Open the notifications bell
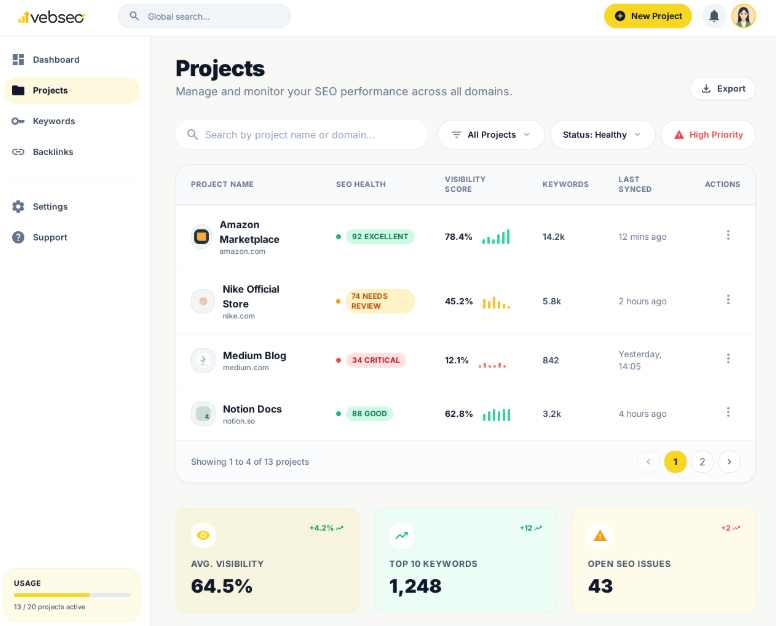 [714, 16]
